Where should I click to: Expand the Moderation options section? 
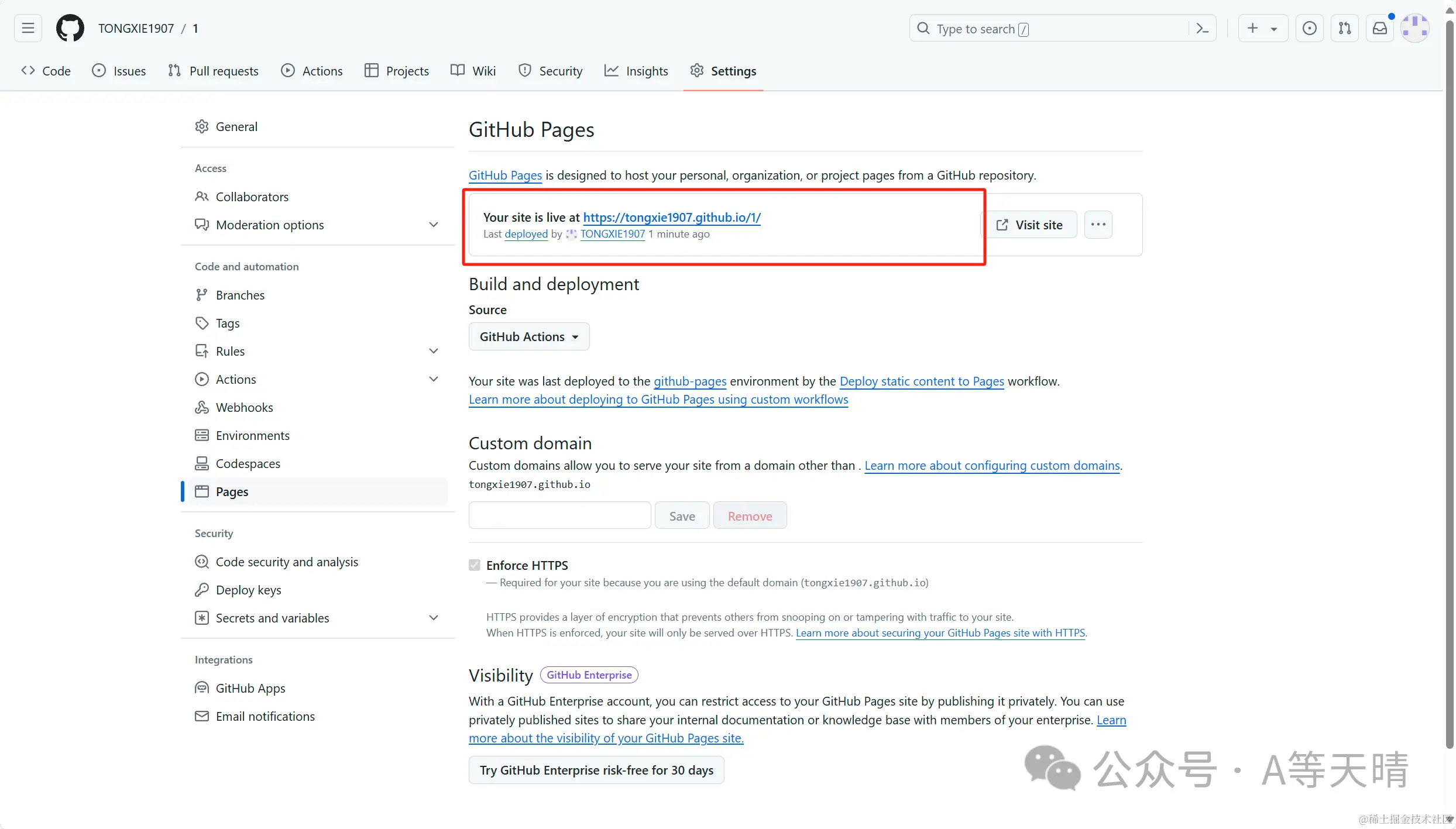(x=434, y=225)
